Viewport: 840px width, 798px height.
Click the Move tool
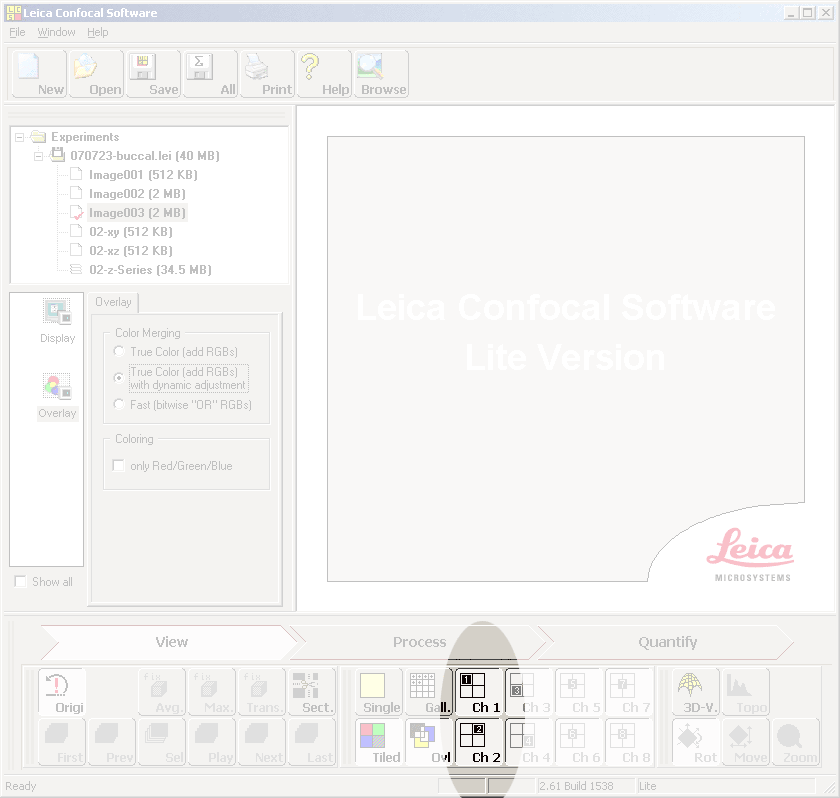coord(746,742)
